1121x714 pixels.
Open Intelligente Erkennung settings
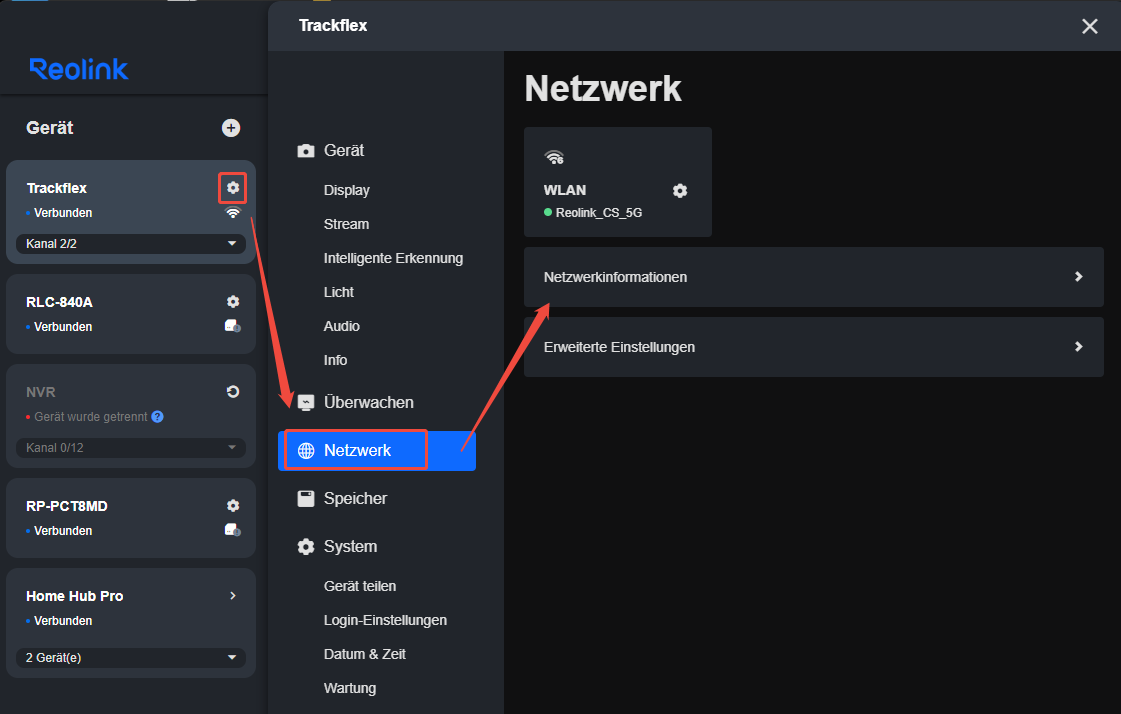pos(393,258)
